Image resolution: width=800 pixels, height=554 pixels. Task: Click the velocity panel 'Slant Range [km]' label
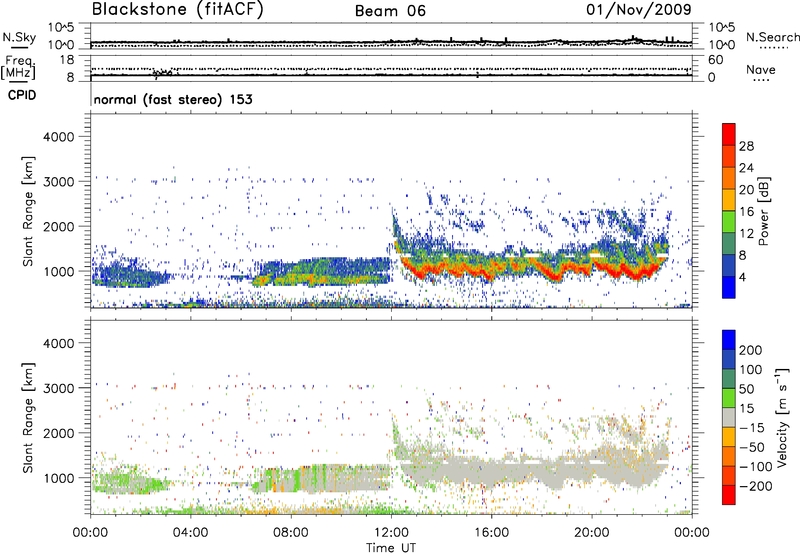28,417
